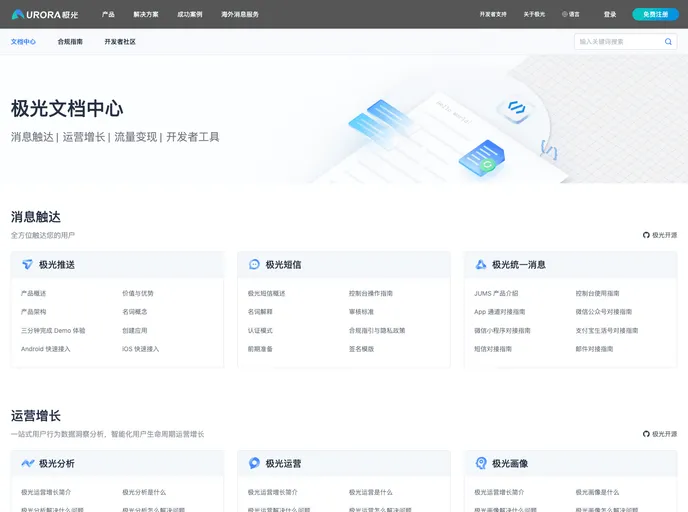Image resolution: width=688 pixels, height=512 pixels.
Task: Switch to the 开发者社区 tab
Action: click(x=120, y=42)
